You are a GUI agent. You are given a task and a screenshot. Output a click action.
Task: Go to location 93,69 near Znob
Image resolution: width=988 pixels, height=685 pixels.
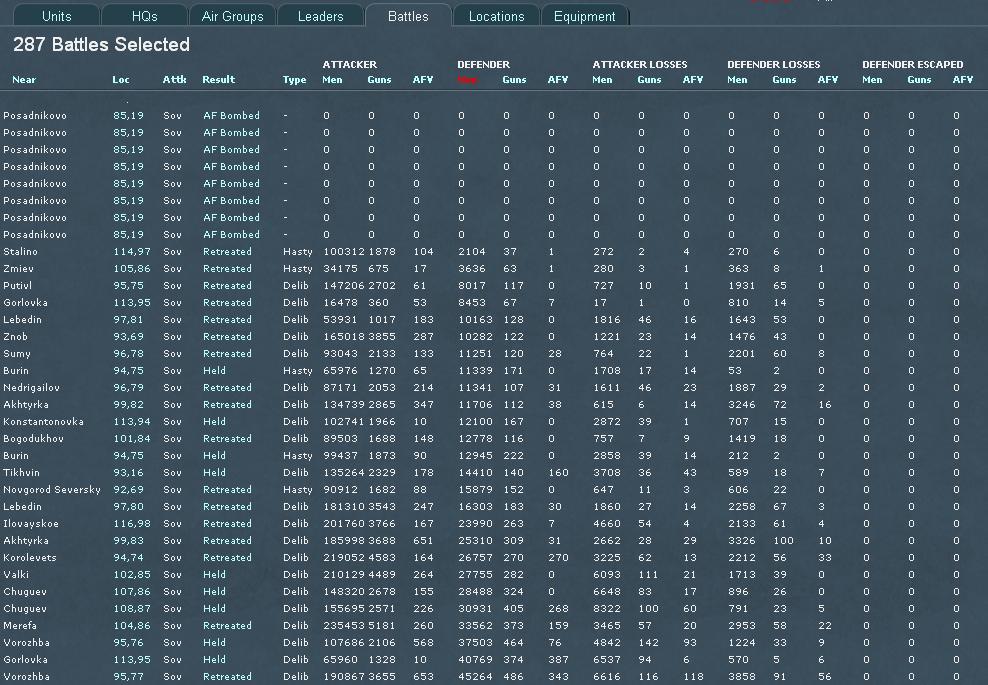(x=129, y=337)
